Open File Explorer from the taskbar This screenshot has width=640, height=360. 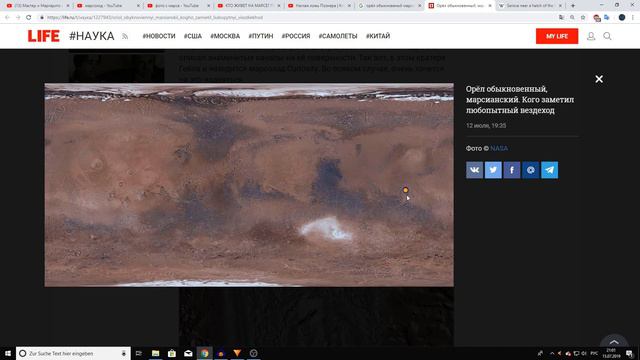[x=156, y=353]
